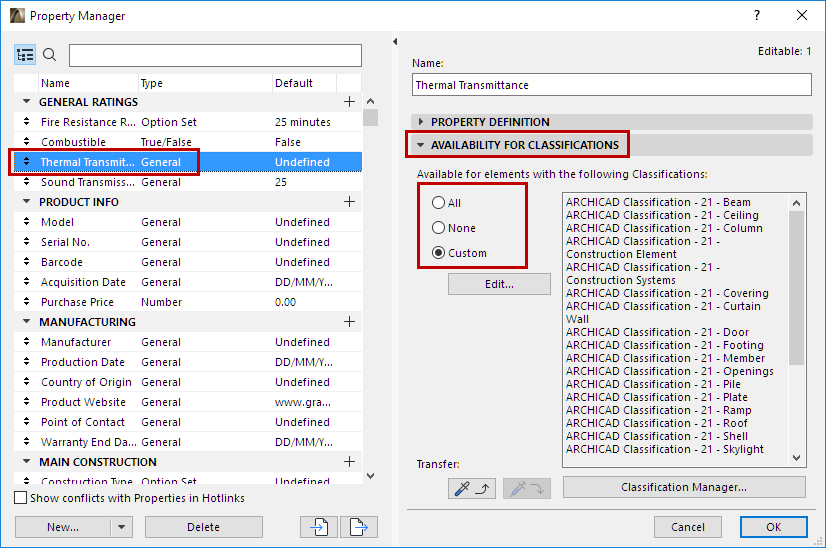Viewport: 826px width, 548px height.
Task: Click the Name field containing Thermal Transmittance
Action: [612, 85]
